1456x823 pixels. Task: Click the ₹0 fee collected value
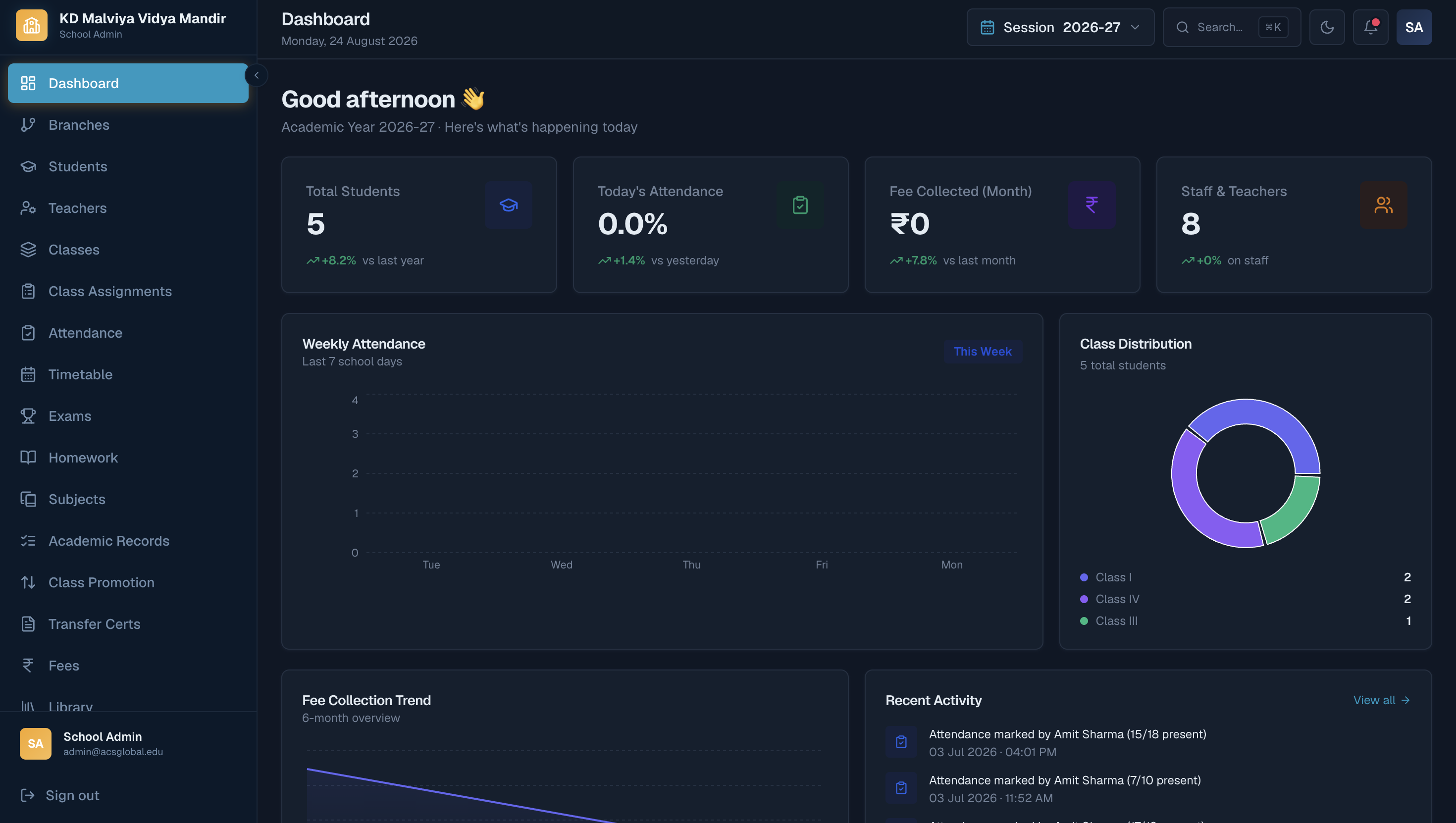[x=910, y=224]
